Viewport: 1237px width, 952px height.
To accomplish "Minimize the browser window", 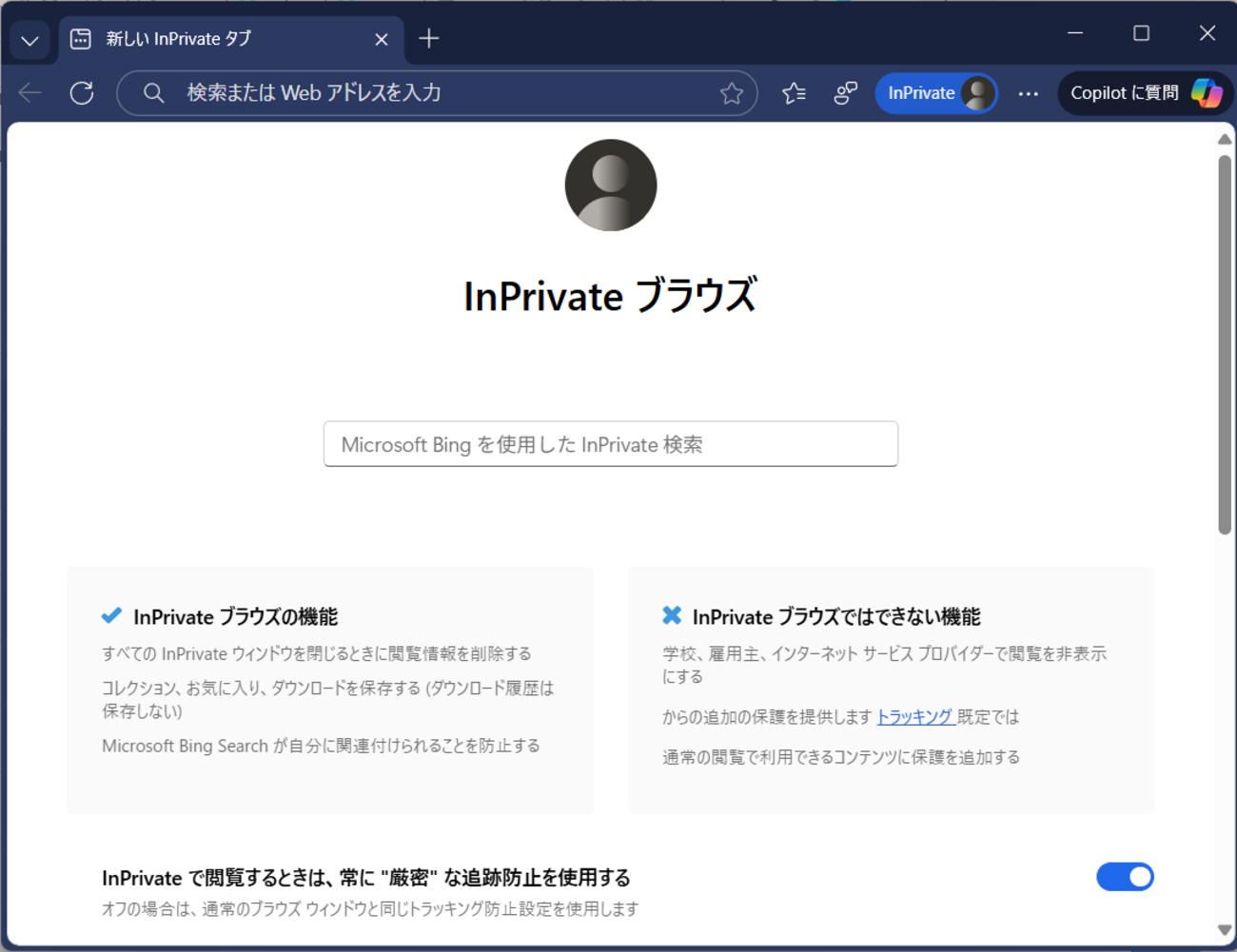I will (1075, 33).
